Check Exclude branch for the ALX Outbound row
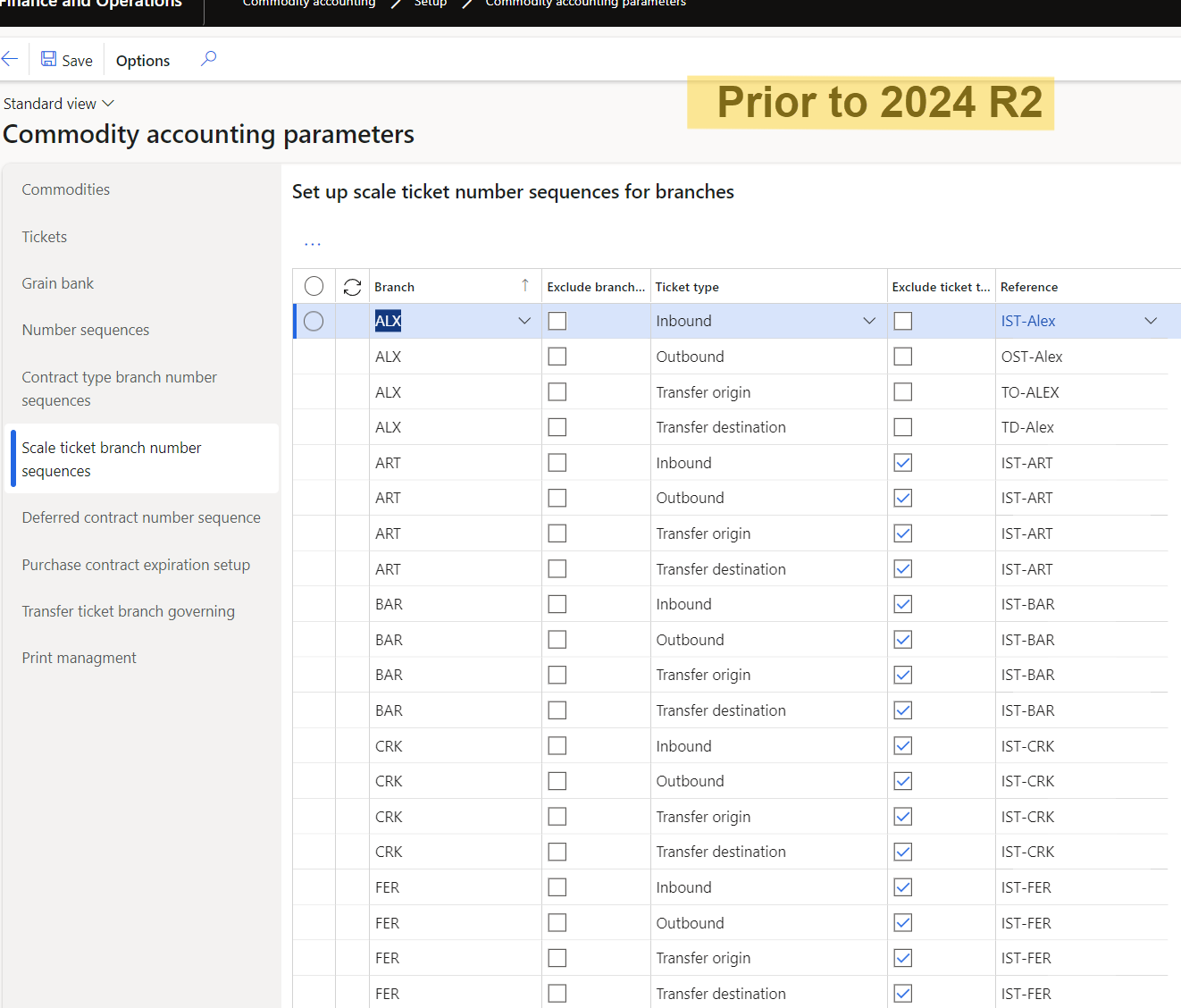Screen dimensions: 1181x1008 (557, 356)
